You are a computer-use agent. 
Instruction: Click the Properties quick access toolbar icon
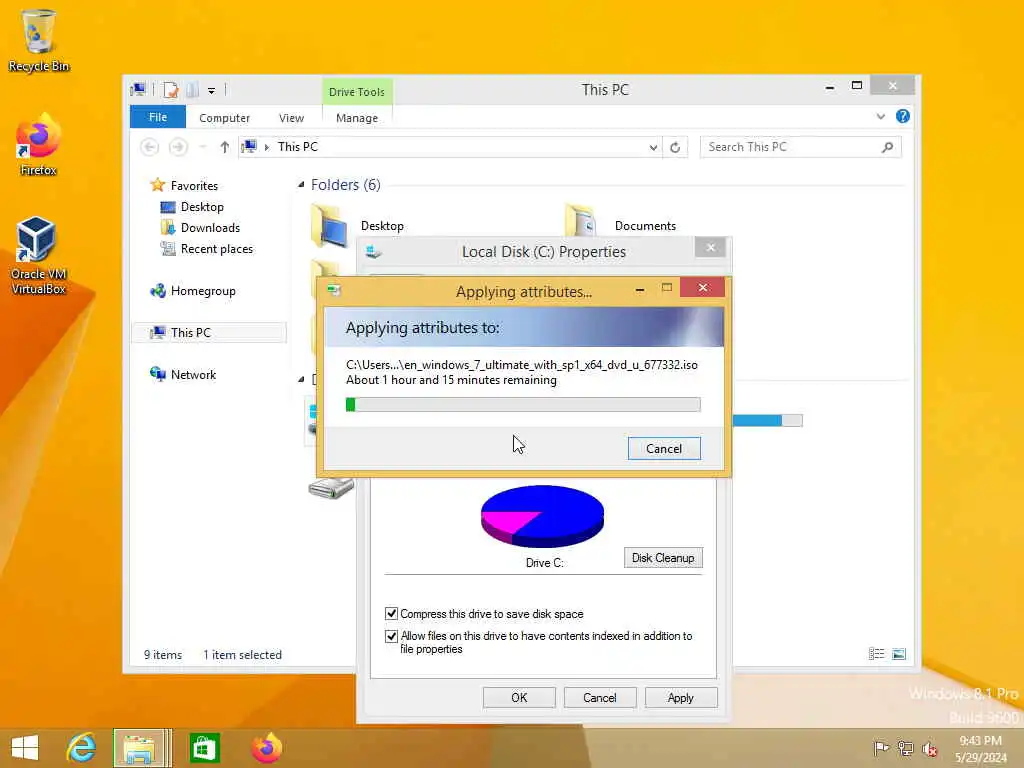click(x=170, y=89)
